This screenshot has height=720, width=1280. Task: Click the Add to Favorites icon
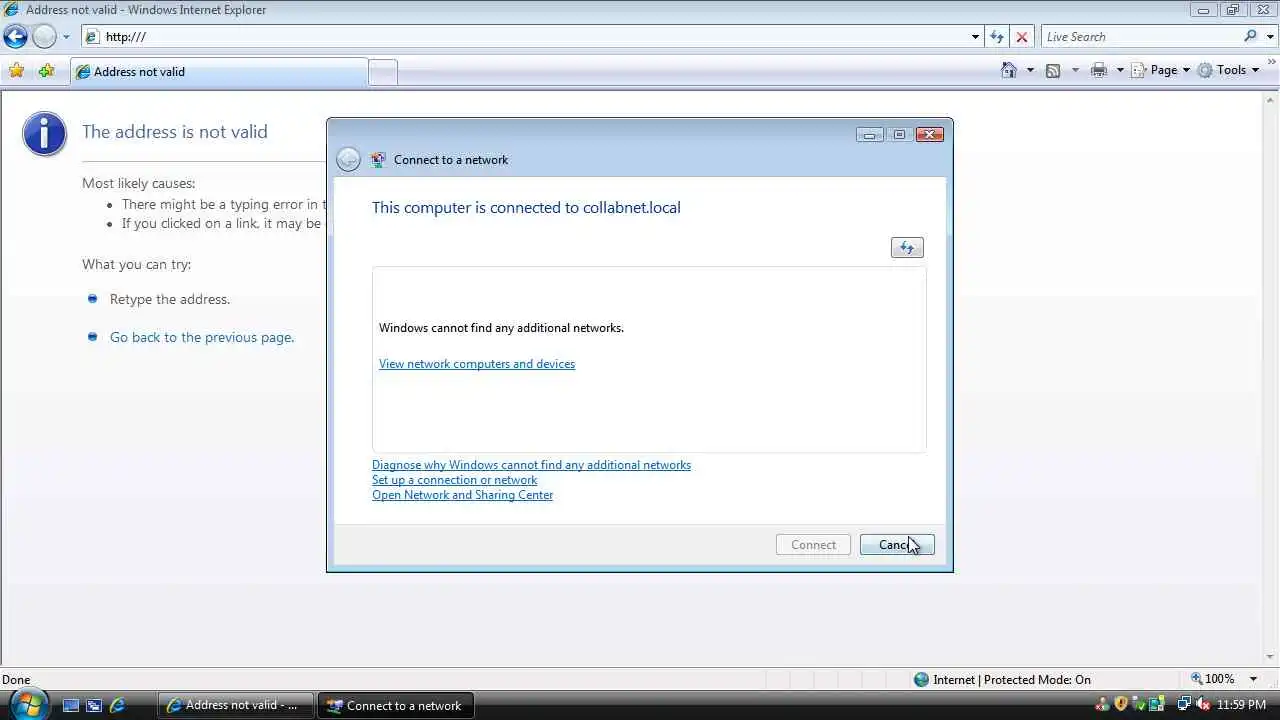(46, 71)
